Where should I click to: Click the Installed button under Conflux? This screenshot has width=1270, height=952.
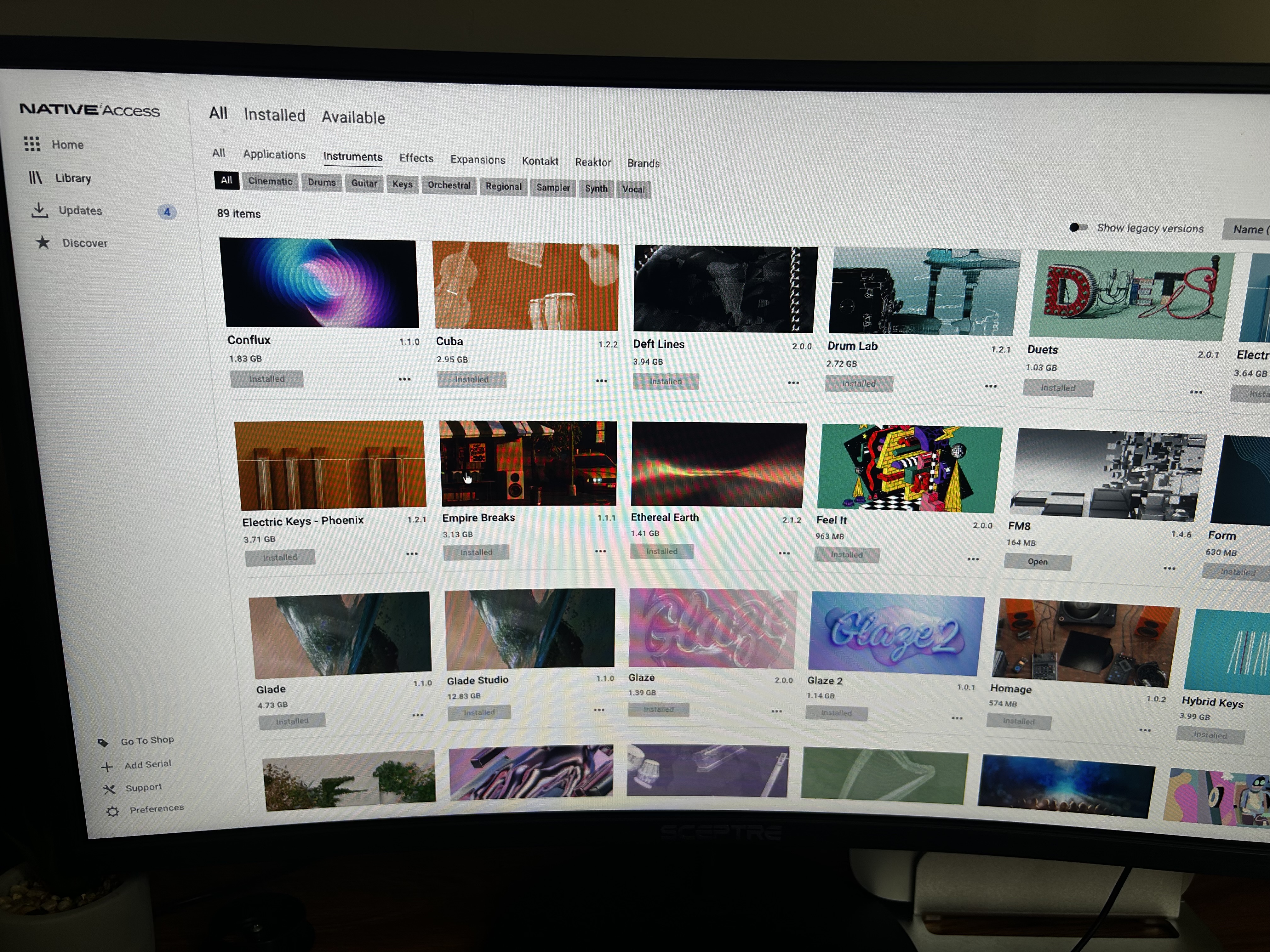(266, 379)
